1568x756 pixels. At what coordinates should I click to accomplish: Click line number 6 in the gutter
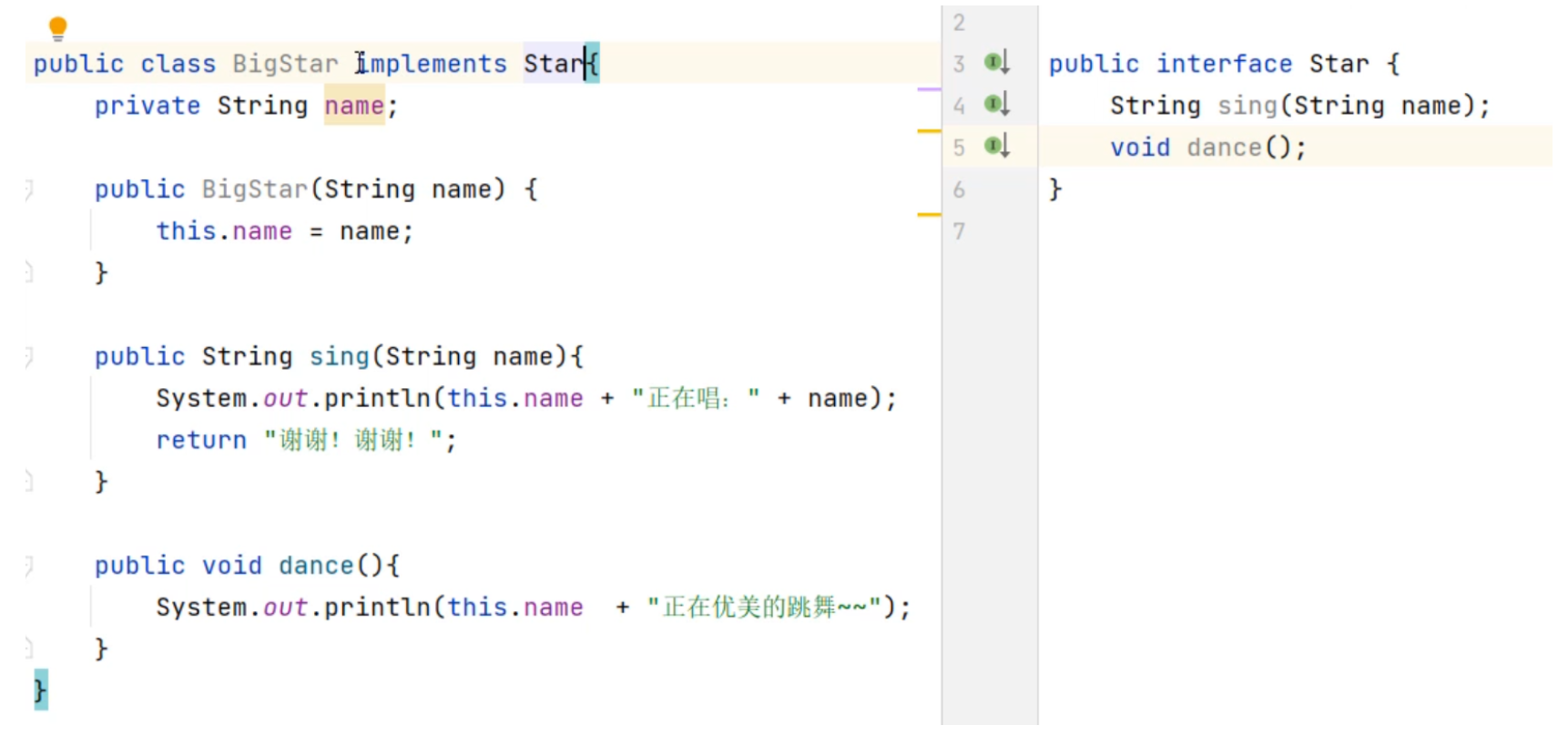[959, 189]
